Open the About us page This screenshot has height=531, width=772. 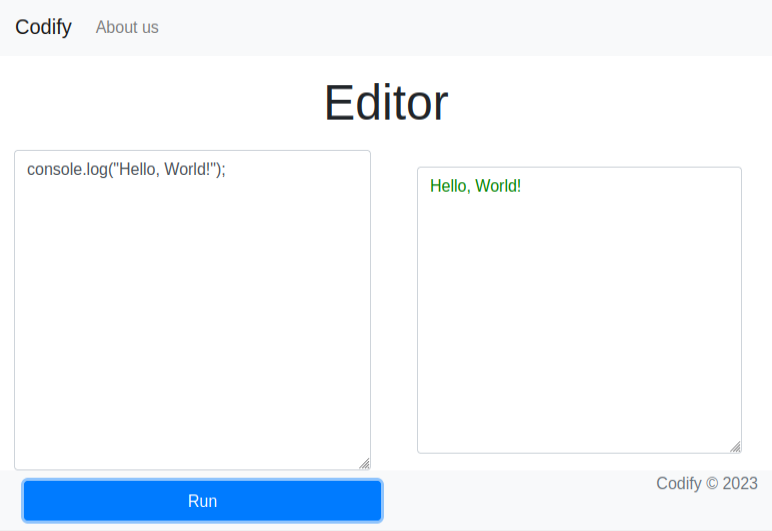pos(127,28)
